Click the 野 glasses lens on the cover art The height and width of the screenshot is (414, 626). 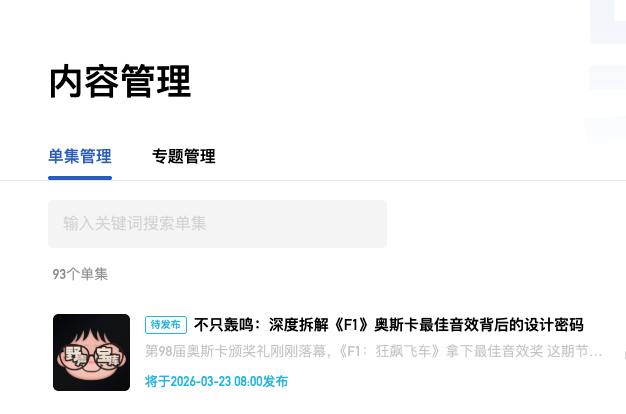pos(75,357)
